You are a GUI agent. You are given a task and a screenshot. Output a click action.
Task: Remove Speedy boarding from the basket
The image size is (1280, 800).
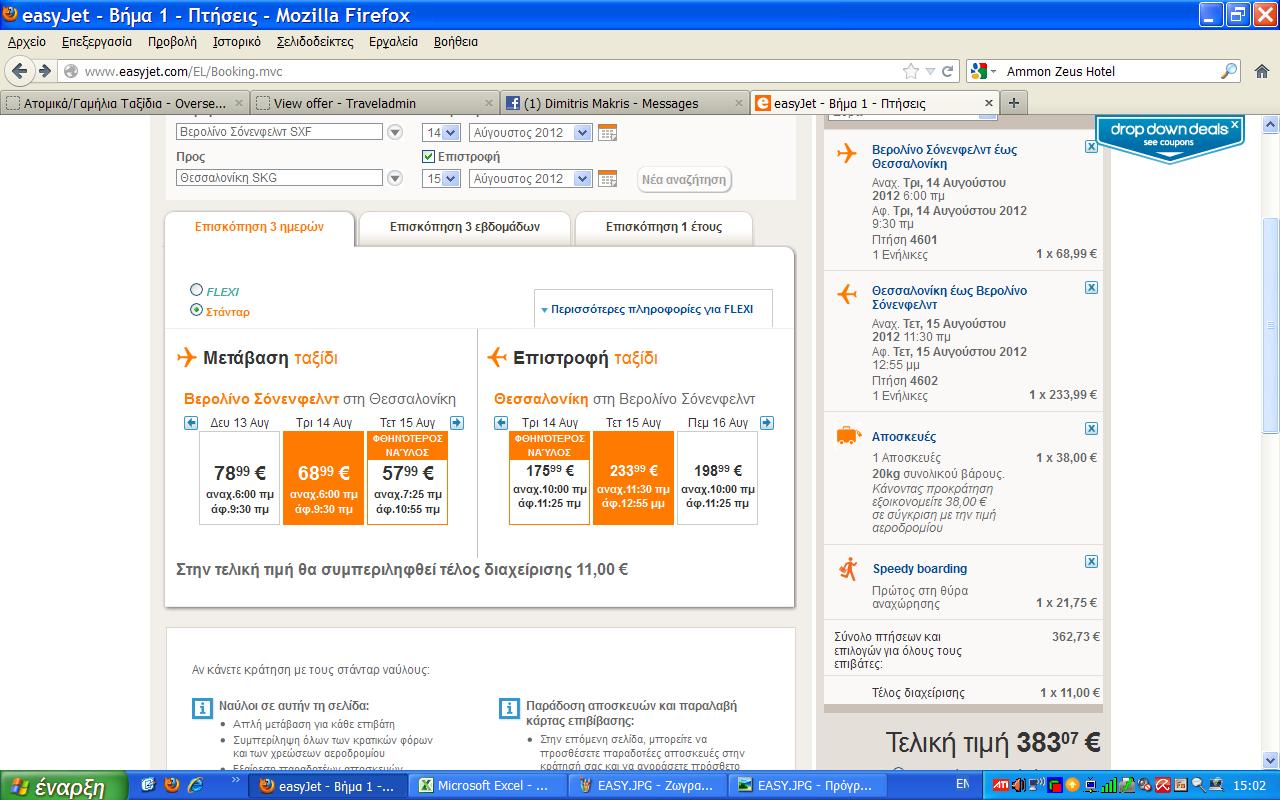coord(1091,560)
